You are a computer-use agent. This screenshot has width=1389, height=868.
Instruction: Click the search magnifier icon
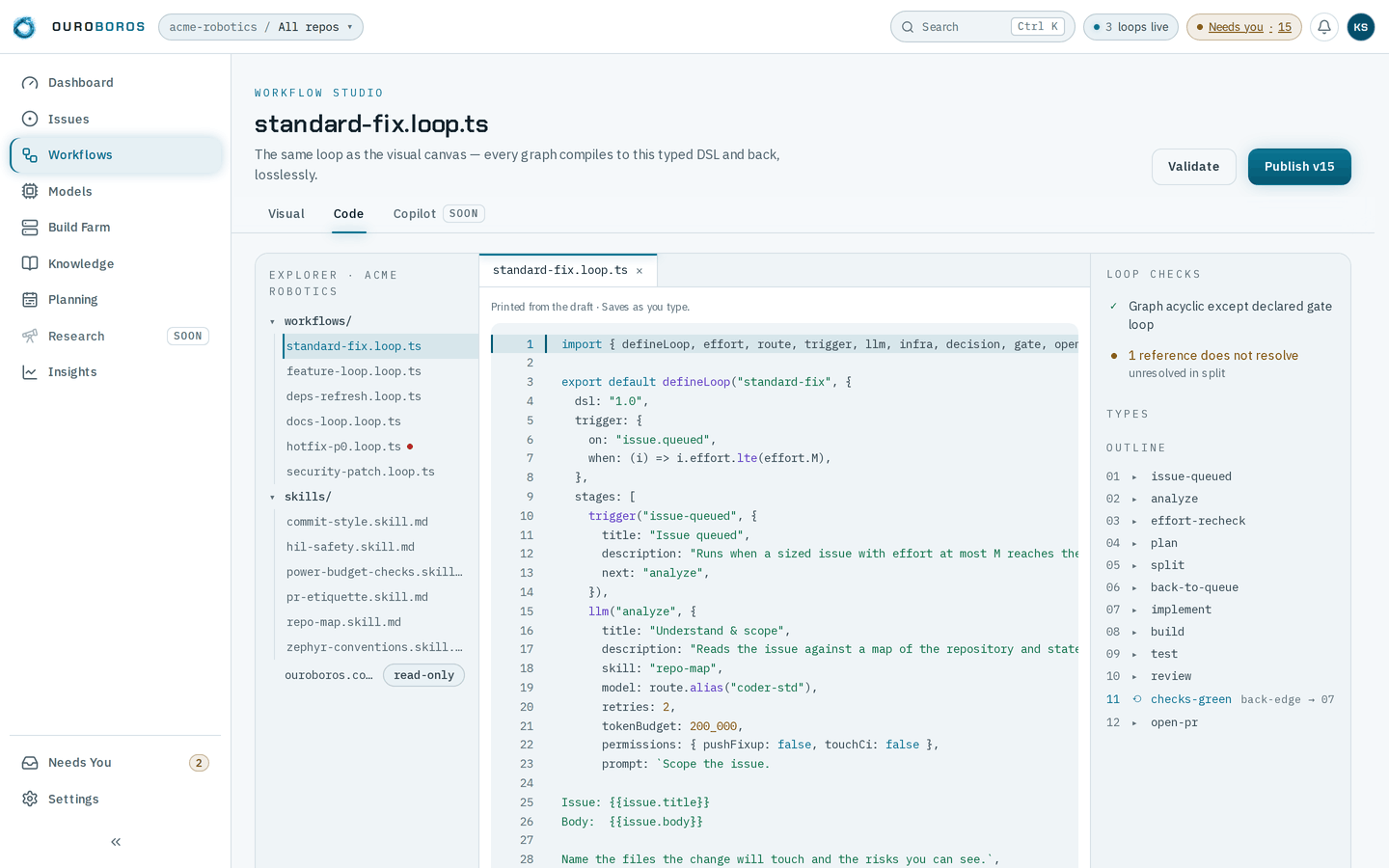point(908,27)
